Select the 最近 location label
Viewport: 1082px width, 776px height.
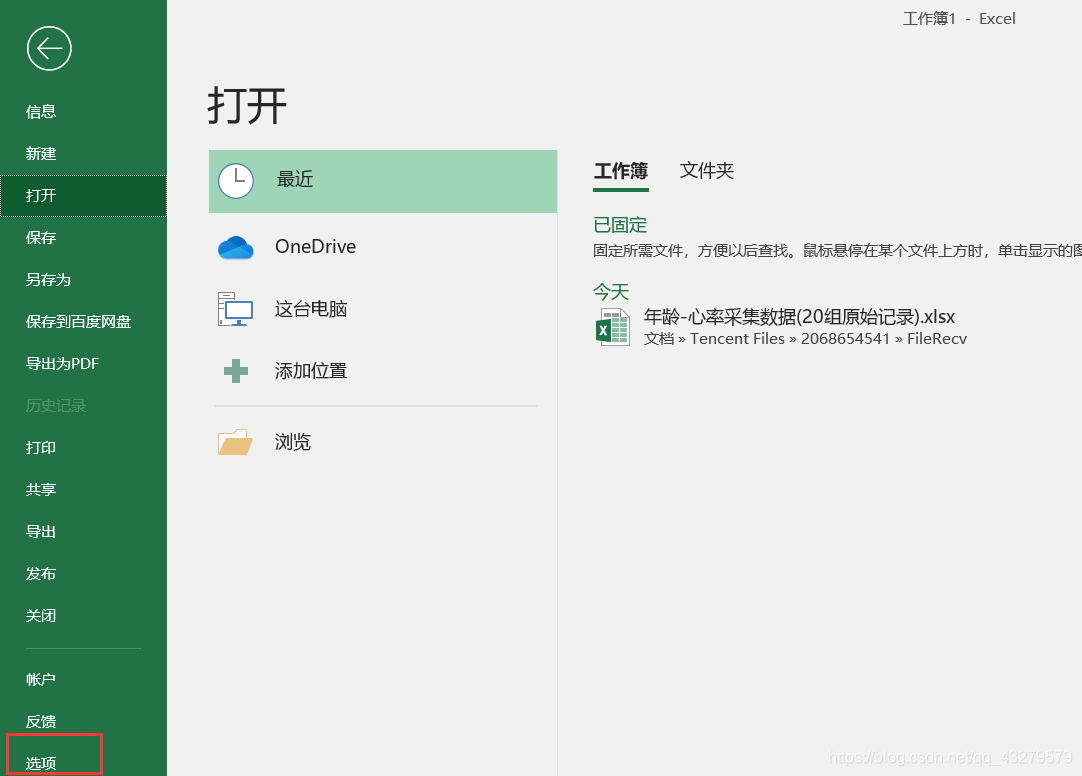[295, 180]
